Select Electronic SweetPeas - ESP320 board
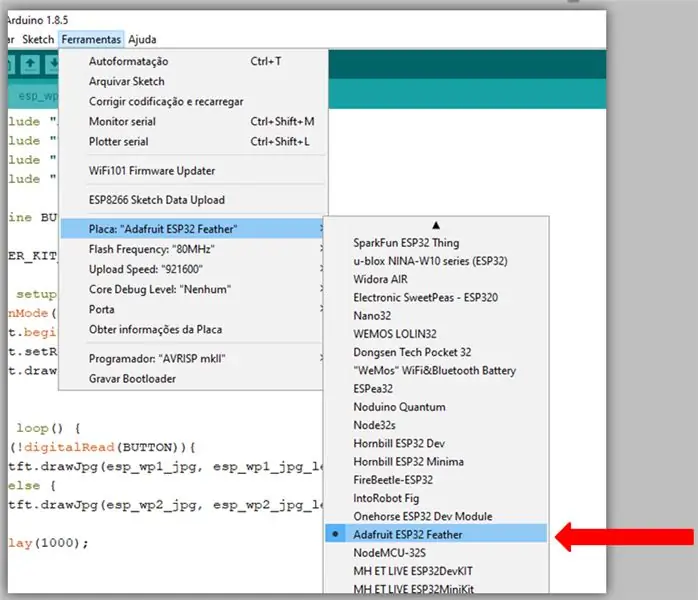Image resolution: width=698 pixels, height=600 pixels. coord(436,298)
